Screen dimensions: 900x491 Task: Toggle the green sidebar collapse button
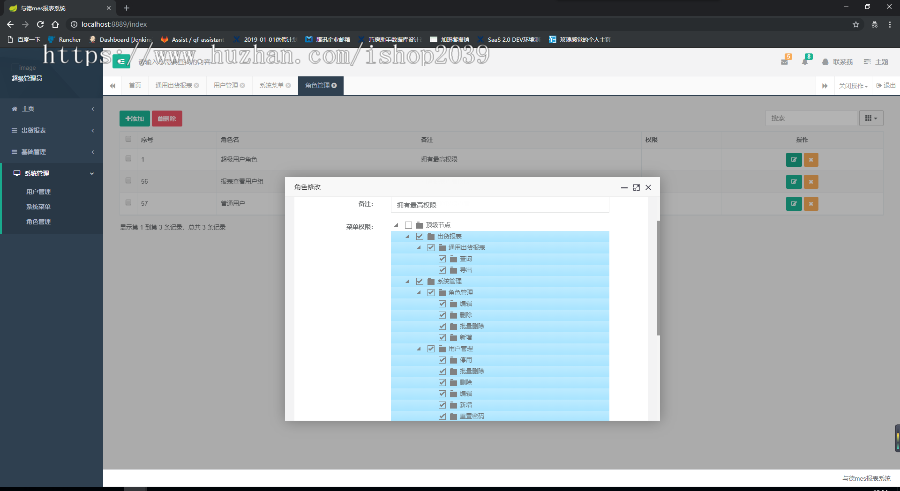tap(121, 61)
